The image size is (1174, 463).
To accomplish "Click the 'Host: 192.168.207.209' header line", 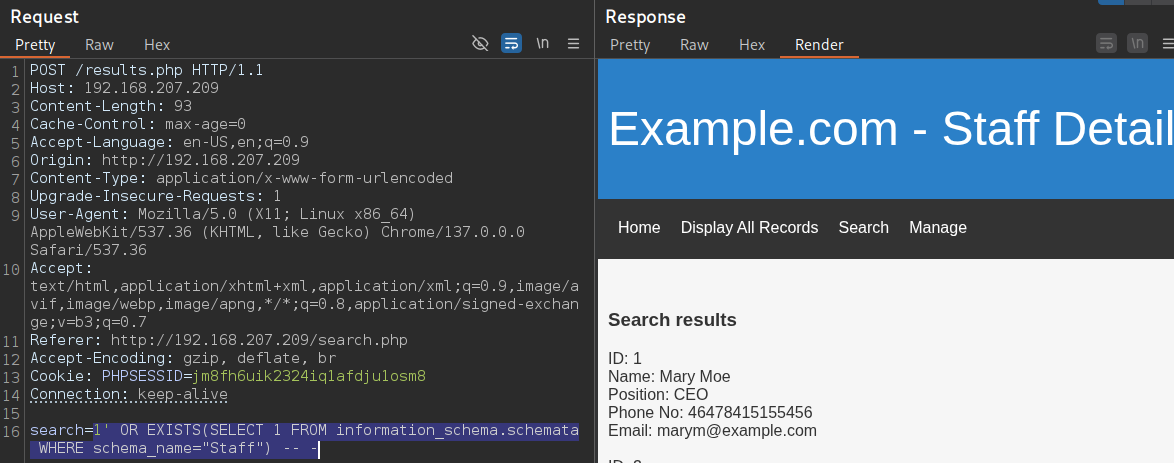I will click(x=124, y=88).
